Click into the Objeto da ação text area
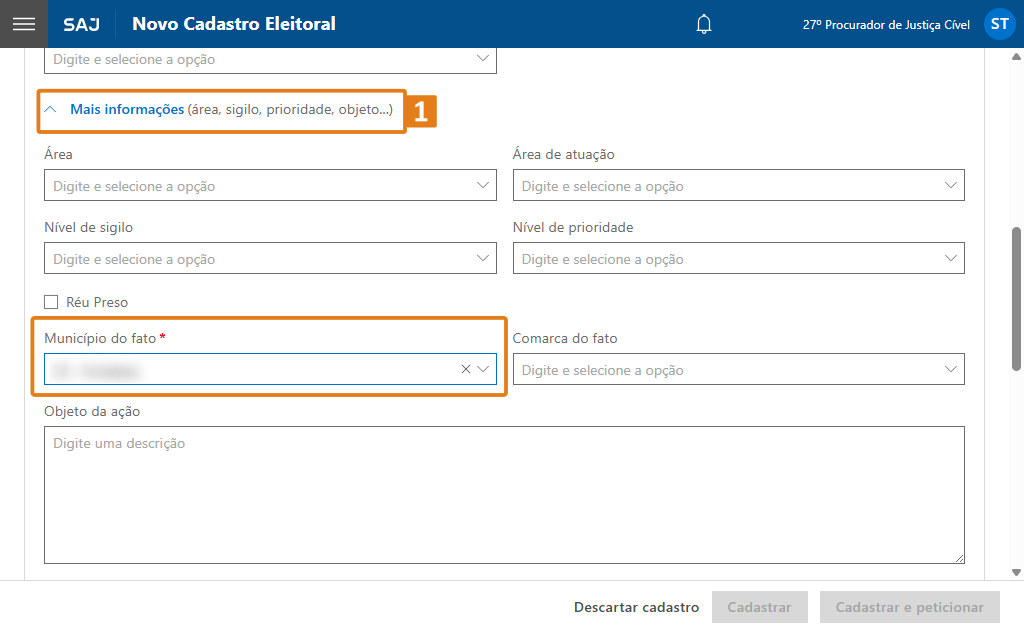This screenshot has height=633, width=1024. click(504, 495)
